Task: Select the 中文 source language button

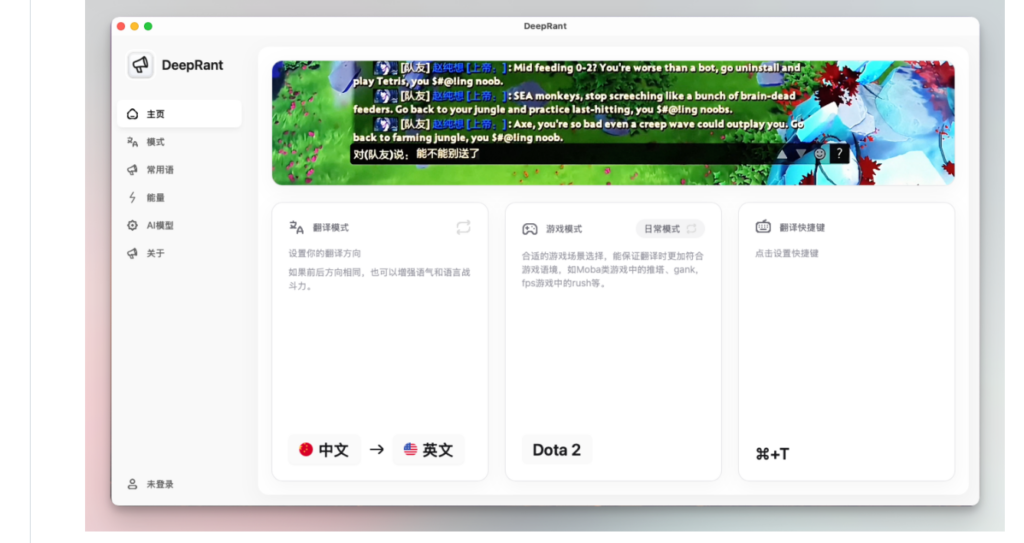Action: click(325, 450)
